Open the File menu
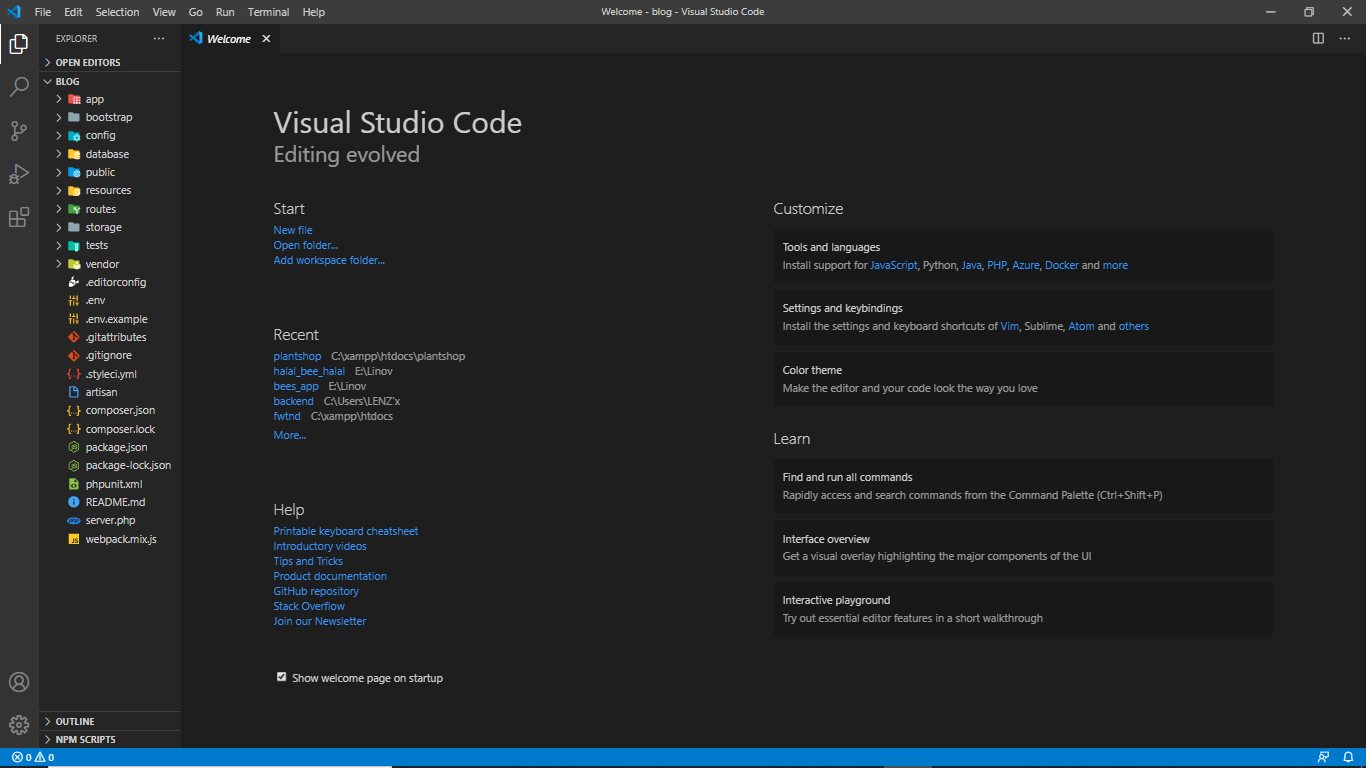The height and width of the screenshot is (768, 1366). 43,12
